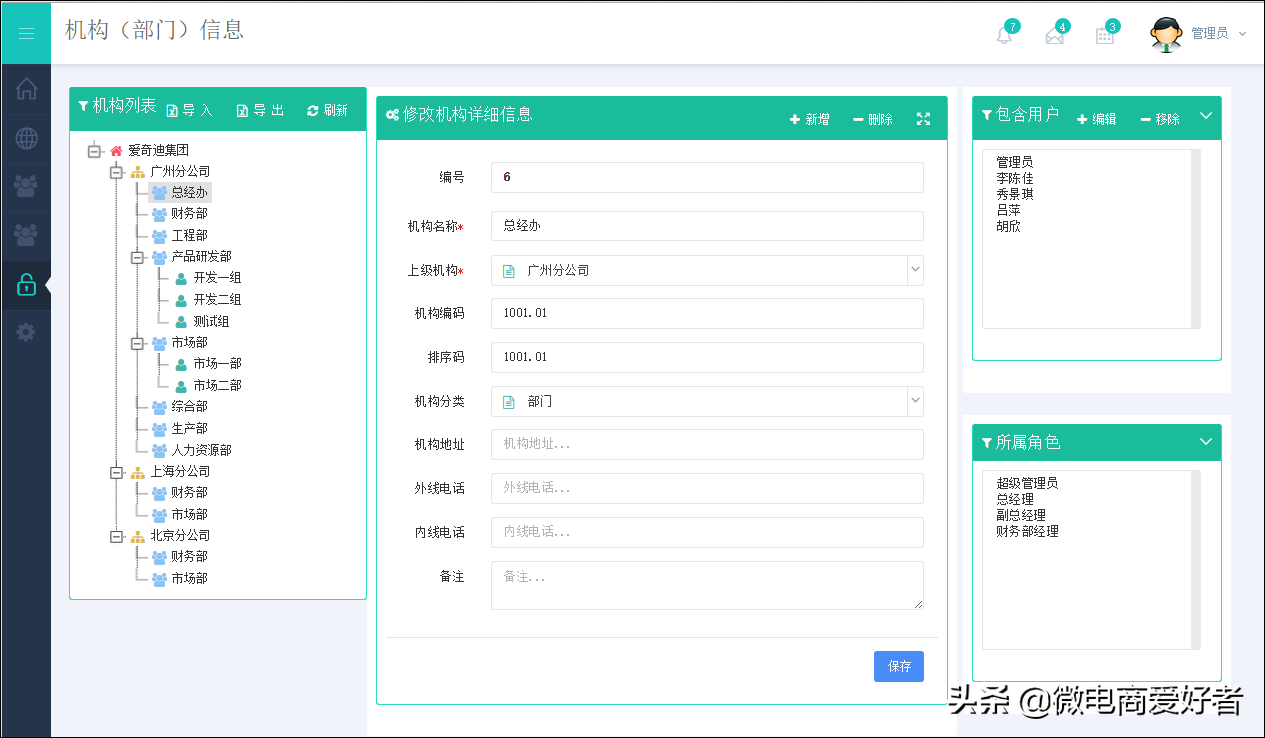Select 综合部 in the tree
The height and width of the screenshot is (738, 1265).
coord(189,407)
